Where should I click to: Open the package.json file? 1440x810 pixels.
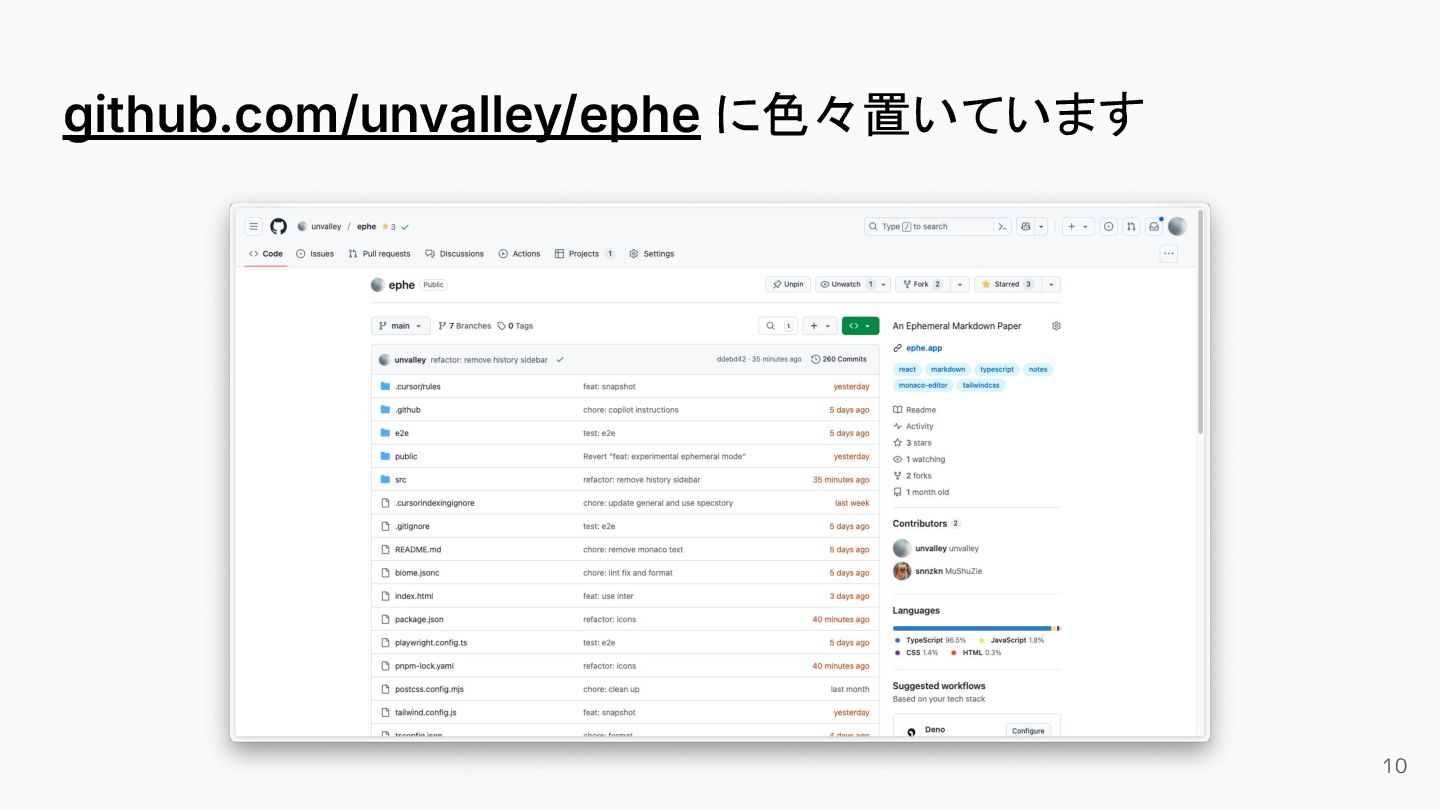[419, 620]
